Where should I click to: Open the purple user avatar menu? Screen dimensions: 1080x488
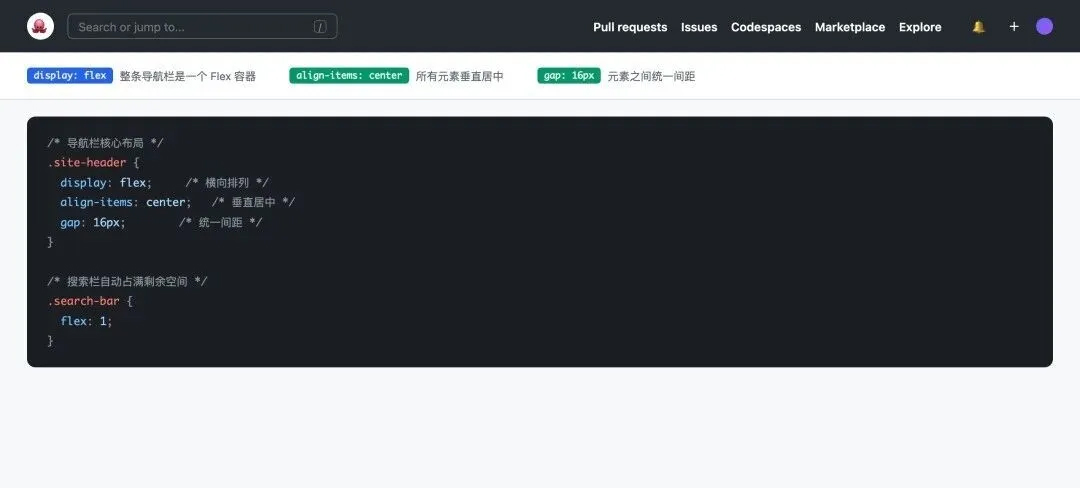[x=1044, y=27]
